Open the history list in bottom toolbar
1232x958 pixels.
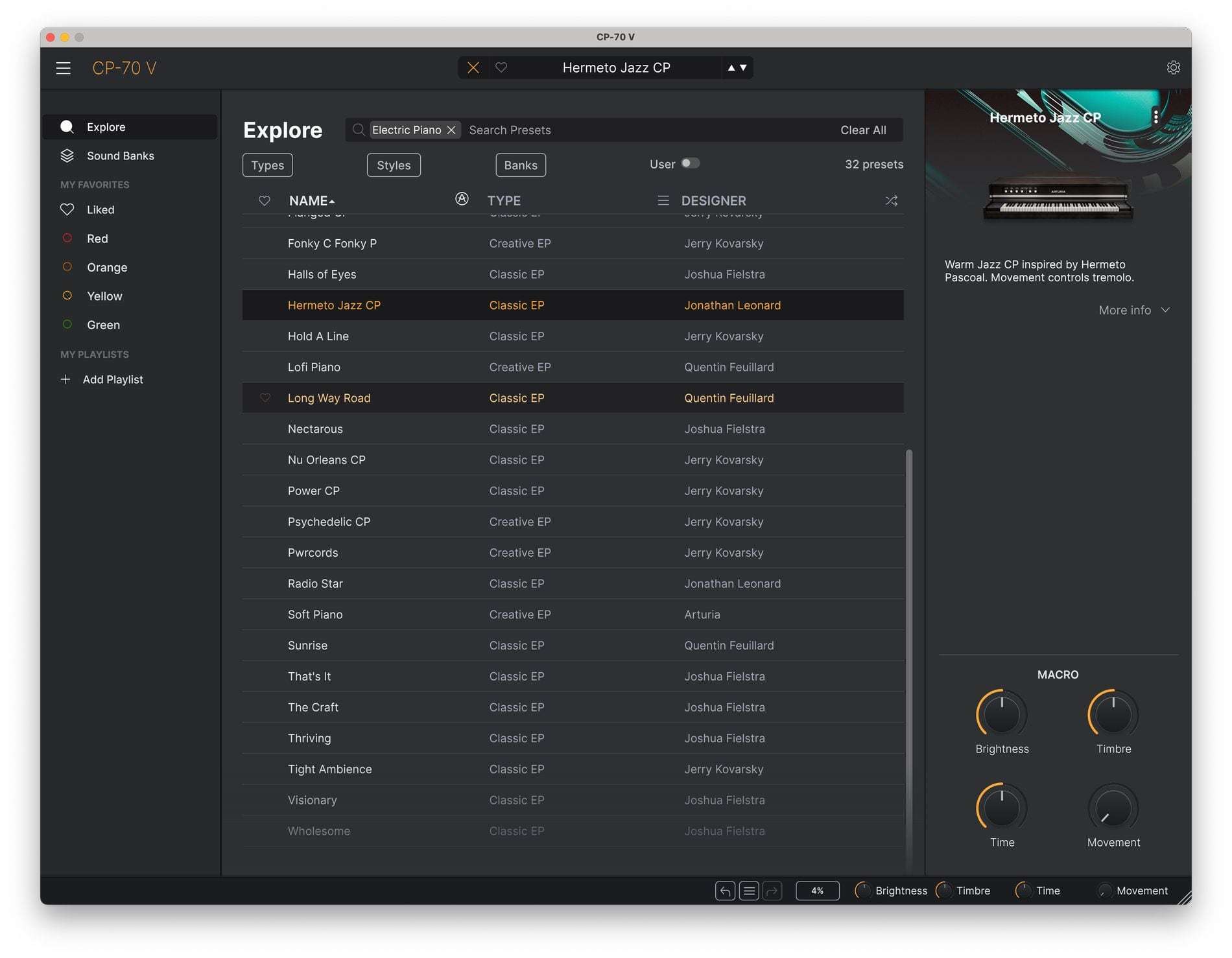tap(749, 891)
